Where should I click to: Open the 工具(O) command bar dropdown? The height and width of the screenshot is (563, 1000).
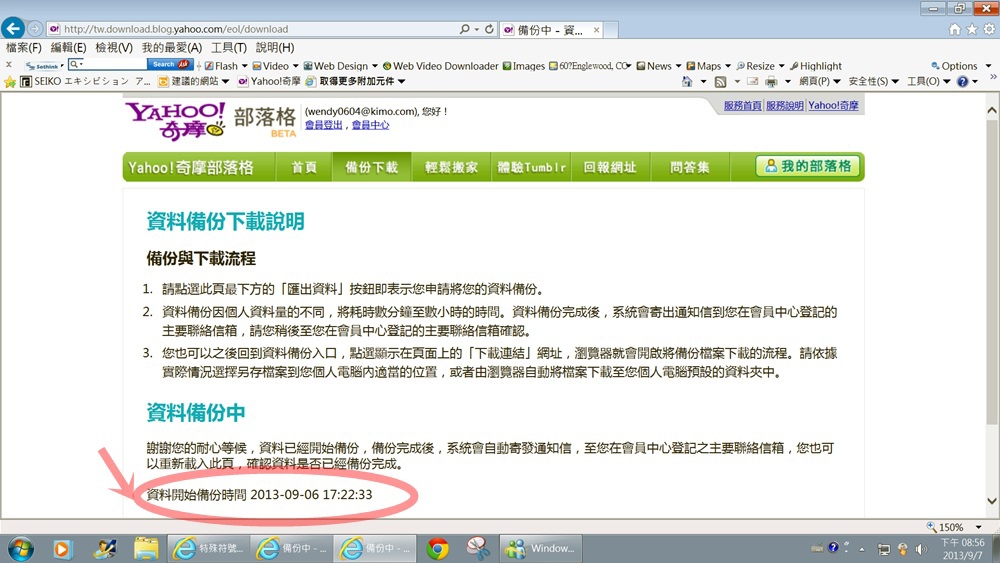pyautogui.click(x=929, y=82)
